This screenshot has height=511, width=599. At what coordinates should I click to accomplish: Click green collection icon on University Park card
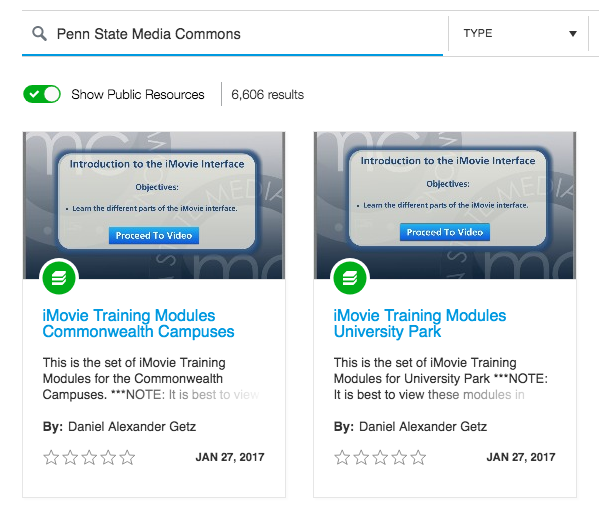(350, 278)
